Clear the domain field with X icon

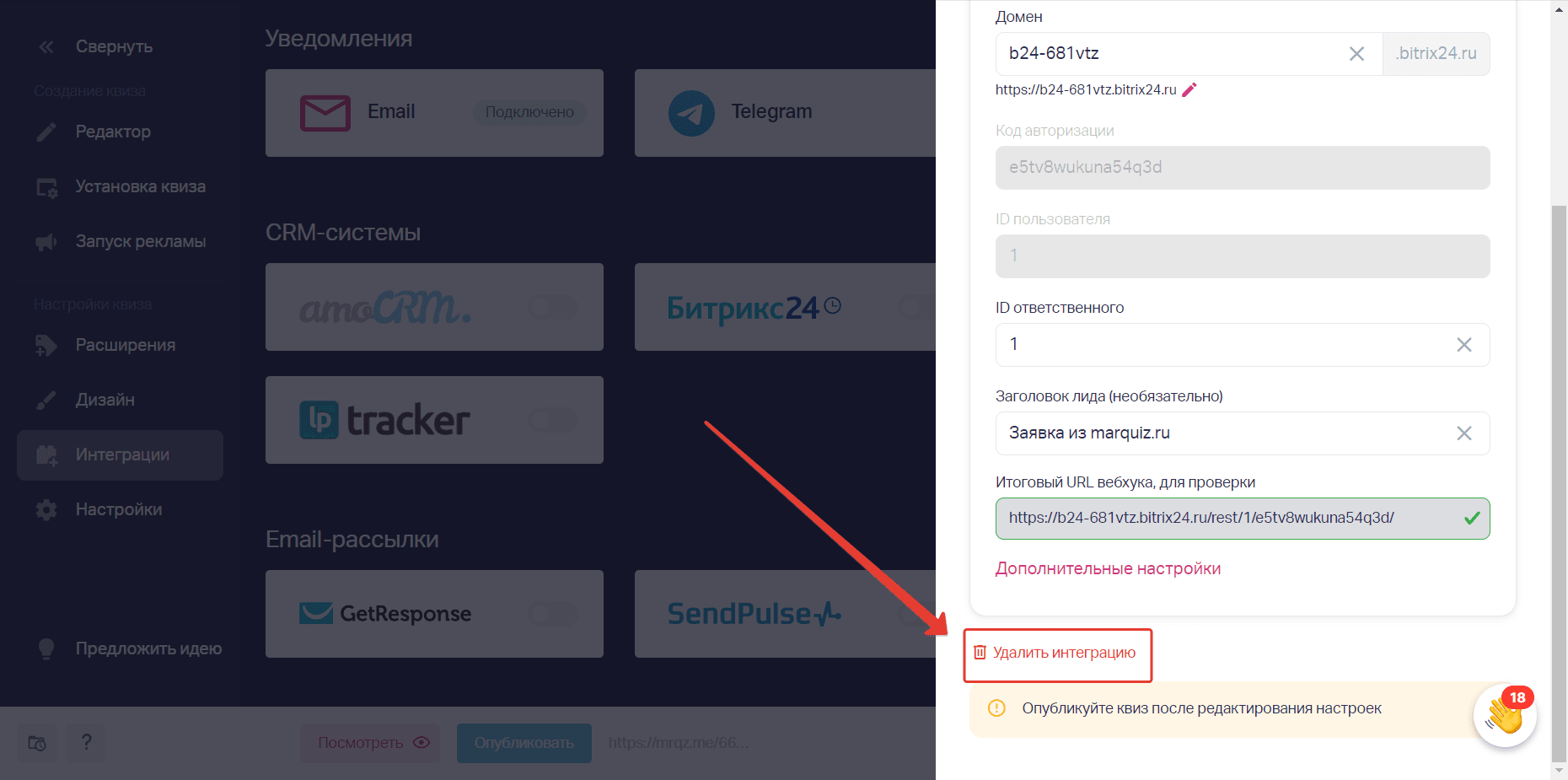1356,54
